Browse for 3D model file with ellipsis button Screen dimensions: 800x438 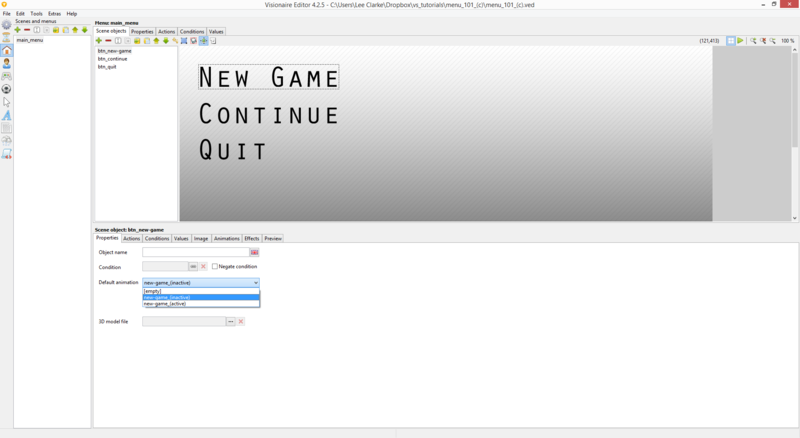pos(230,322)
